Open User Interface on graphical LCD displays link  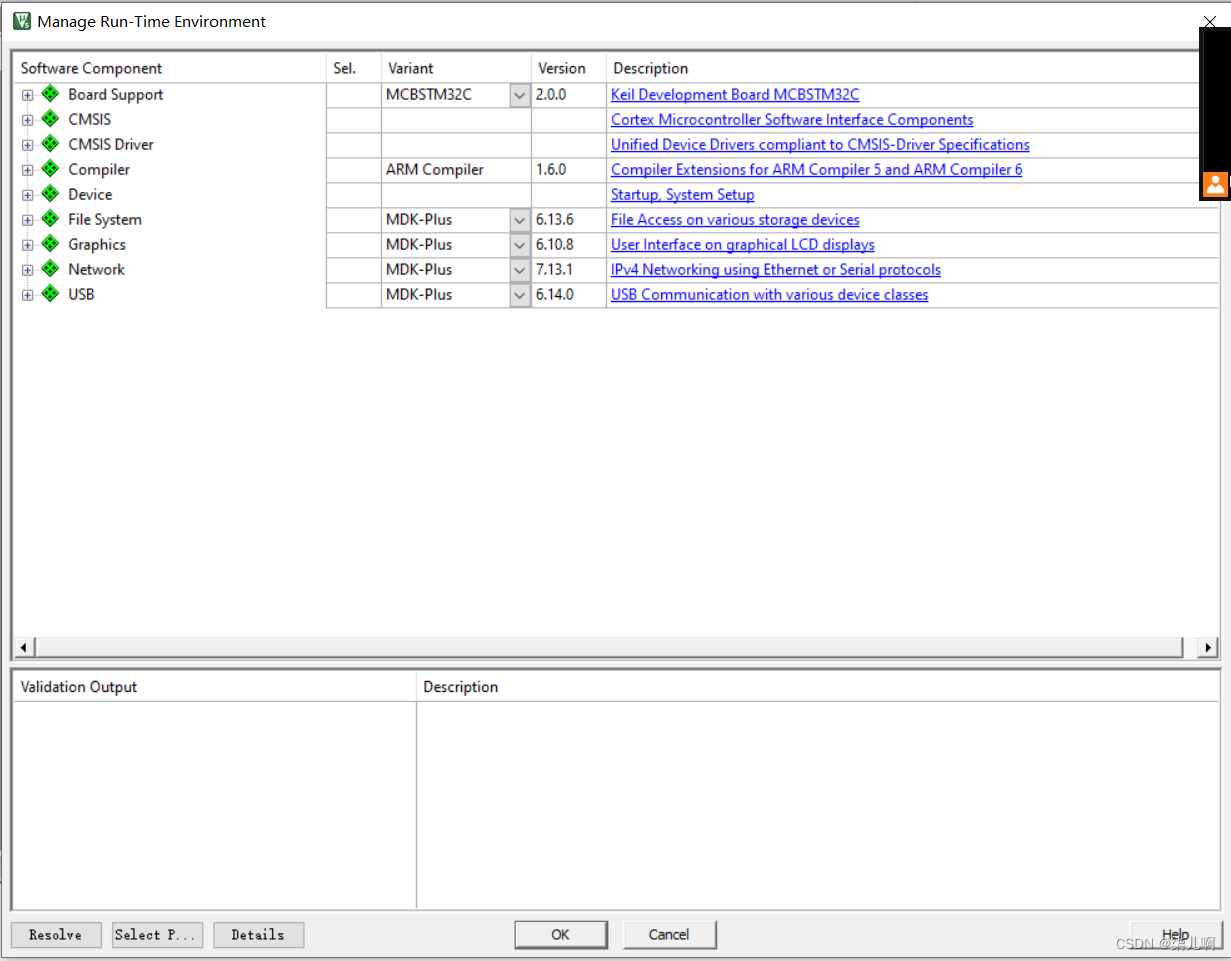(743, 245)
